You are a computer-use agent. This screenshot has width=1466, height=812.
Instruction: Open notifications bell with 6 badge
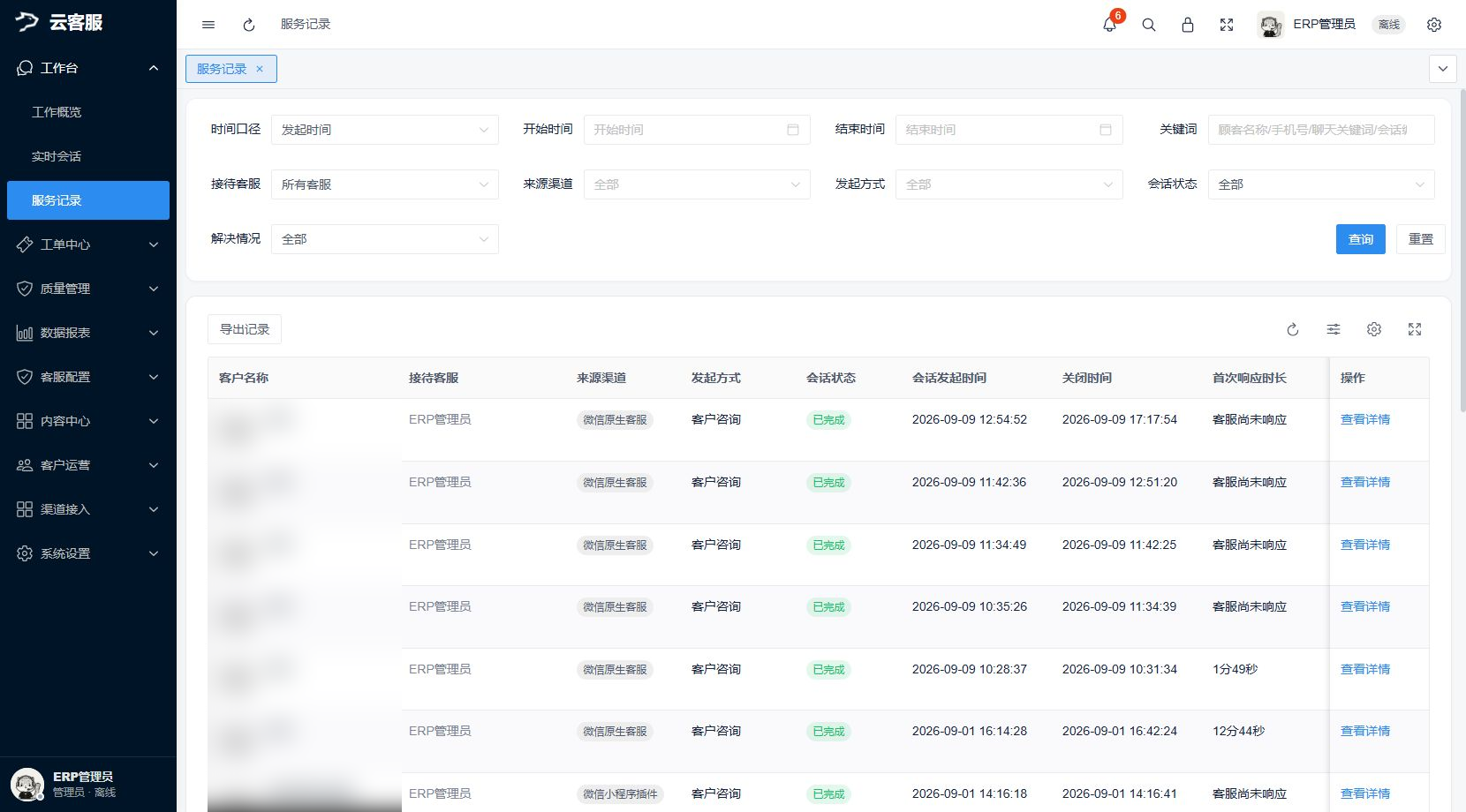click(1110, 24)
